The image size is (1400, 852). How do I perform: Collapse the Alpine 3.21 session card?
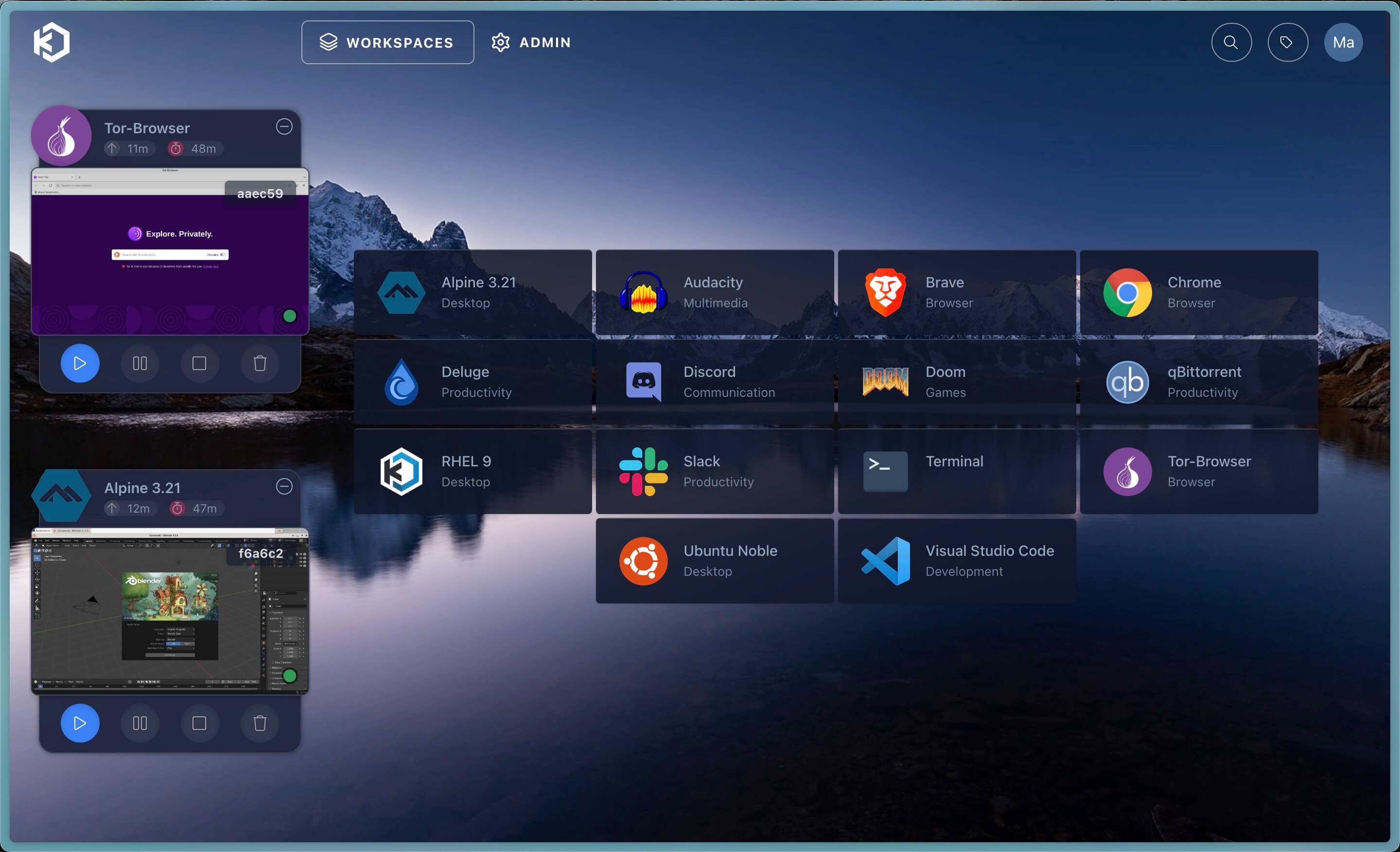click(x=284, y=486)
